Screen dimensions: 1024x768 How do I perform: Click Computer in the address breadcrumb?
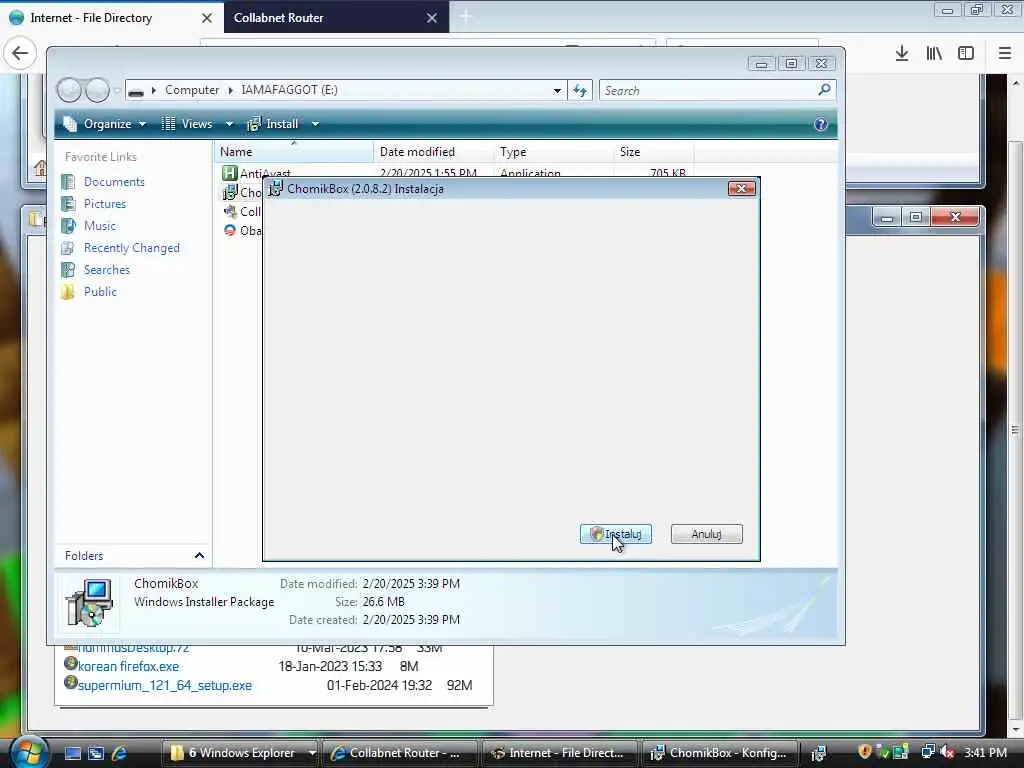[191, 89]
